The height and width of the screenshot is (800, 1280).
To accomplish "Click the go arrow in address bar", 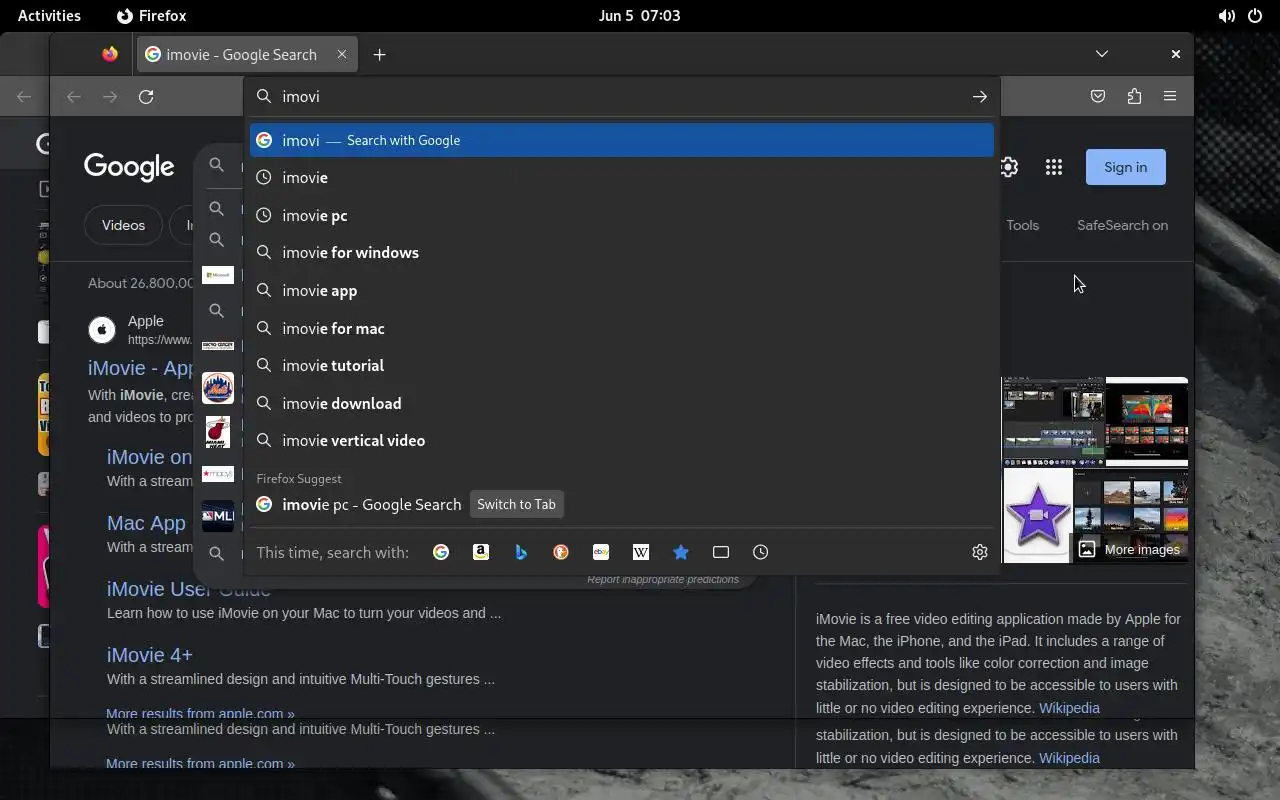I will pos(980,97).
